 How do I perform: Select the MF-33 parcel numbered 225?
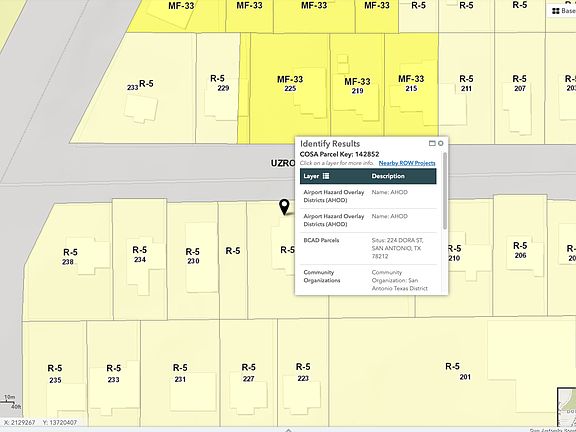click(x=289, y=88)
